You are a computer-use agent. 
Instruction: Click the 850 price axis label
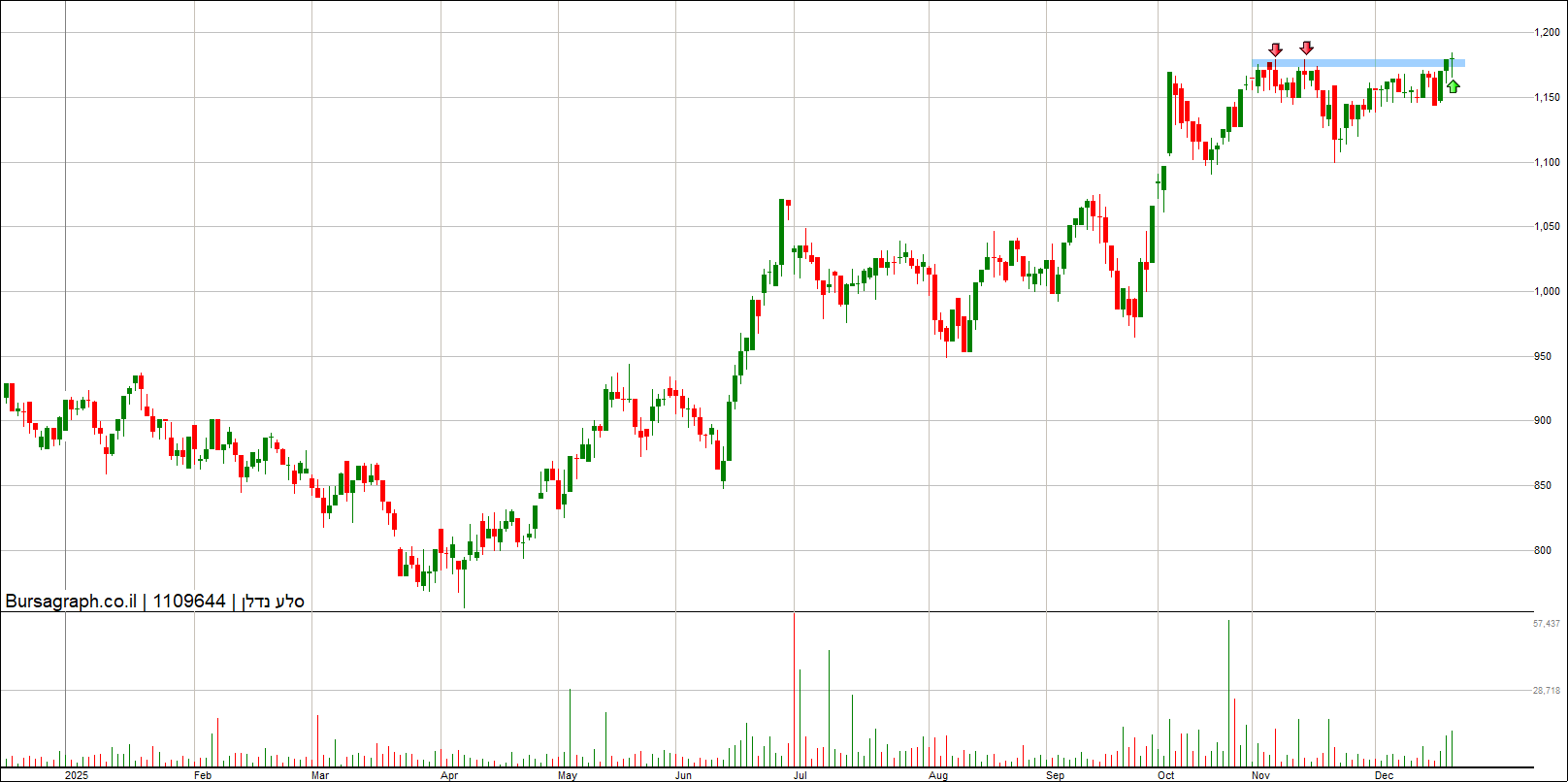(x=1542, y=485)
